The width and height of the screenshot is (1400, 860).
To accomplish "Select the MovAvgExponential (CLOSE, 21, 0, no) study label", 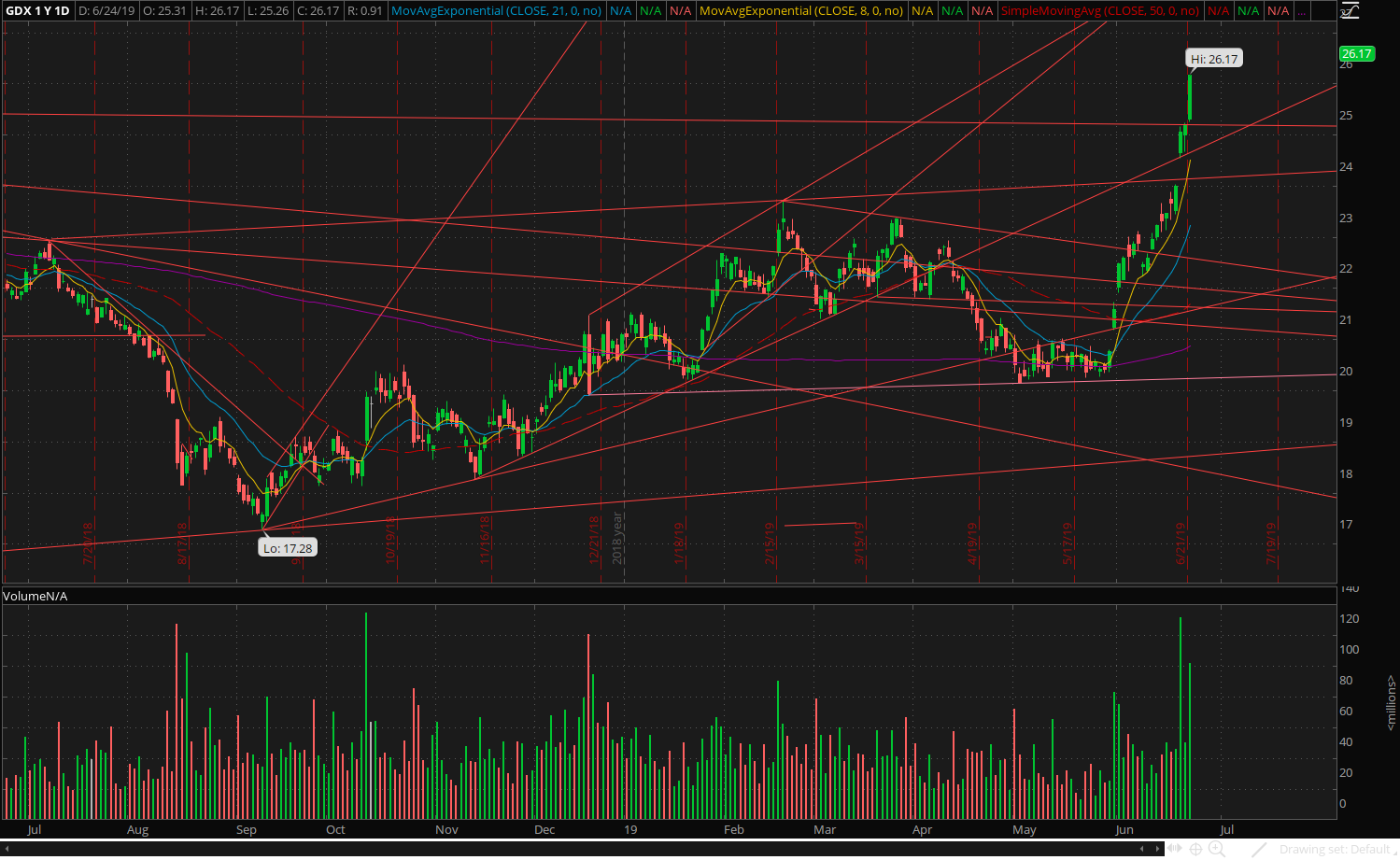I will 496,11.
